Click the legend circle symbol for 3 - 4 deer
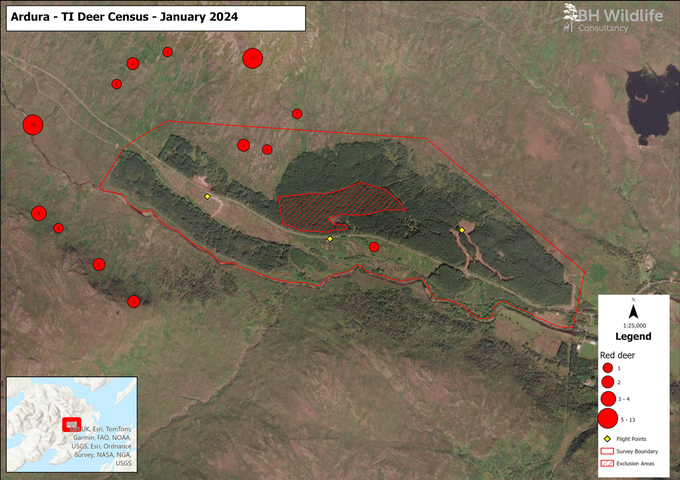 click(608, 398)
